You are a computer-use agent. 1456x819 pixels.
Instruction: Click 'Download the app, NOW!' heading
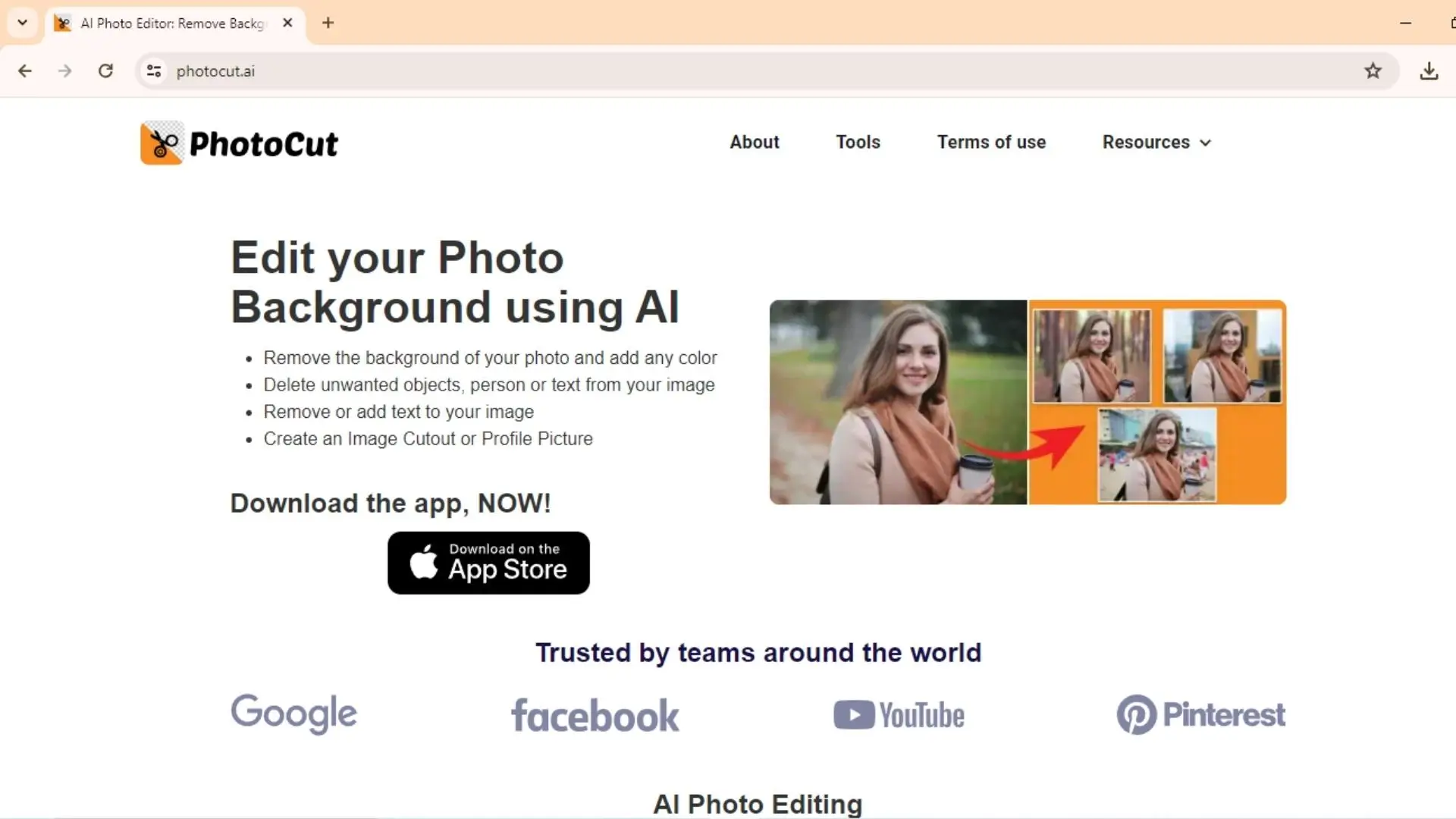click(x=391, y=504)
